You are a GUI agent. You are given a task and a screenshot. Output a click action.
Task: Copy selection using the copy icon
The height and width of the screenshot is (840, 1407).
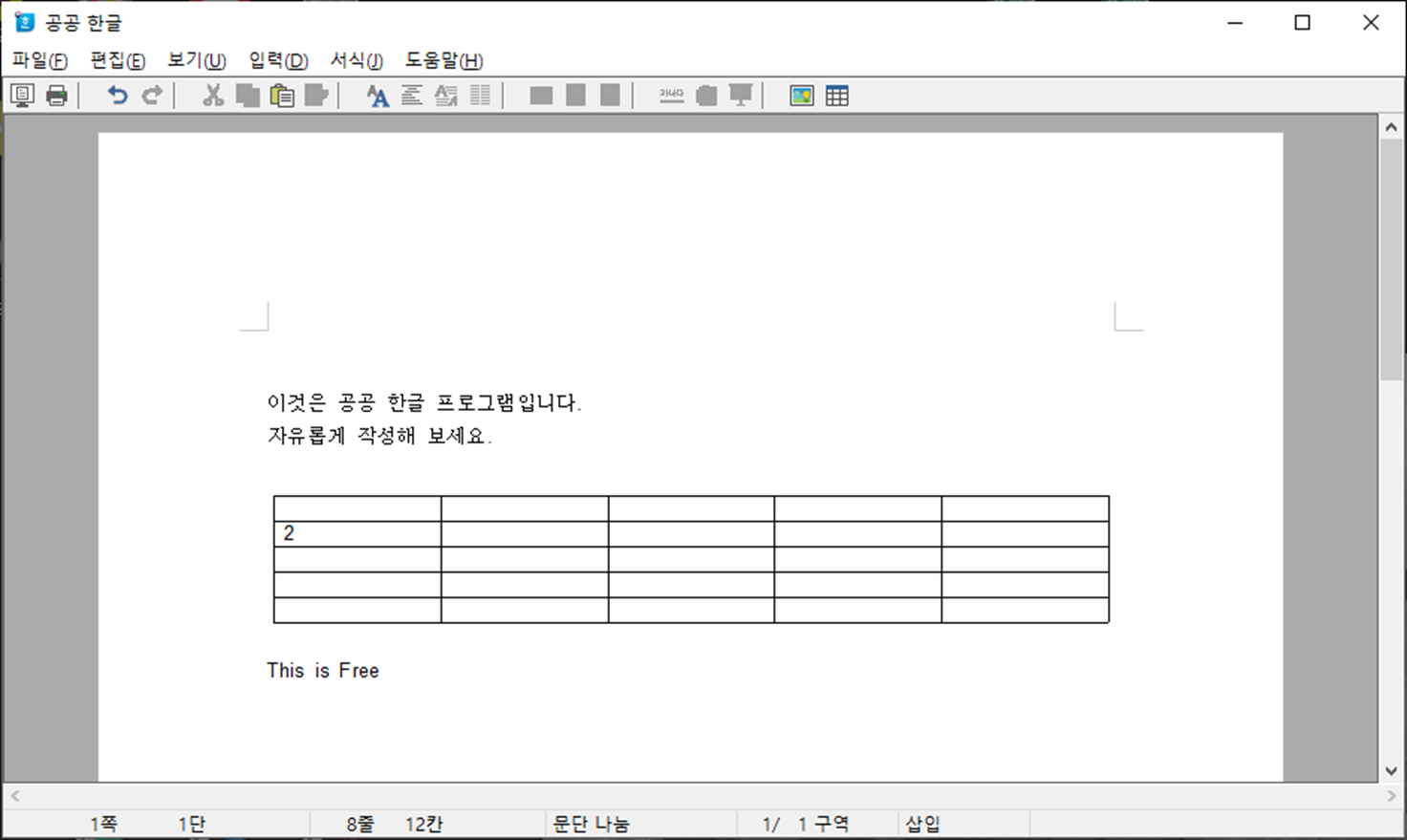248,96
